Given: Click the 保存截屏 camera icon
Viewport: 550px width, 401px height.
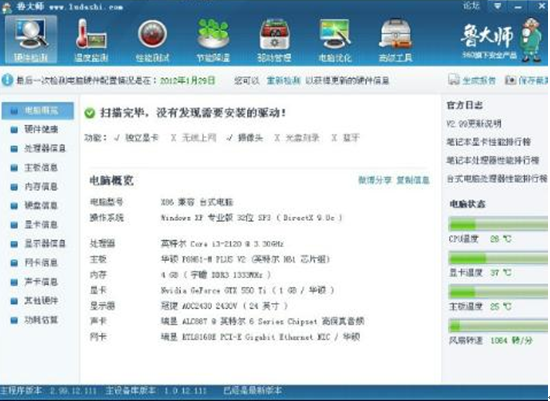Looking at the screenshot, I should [510, 80].
